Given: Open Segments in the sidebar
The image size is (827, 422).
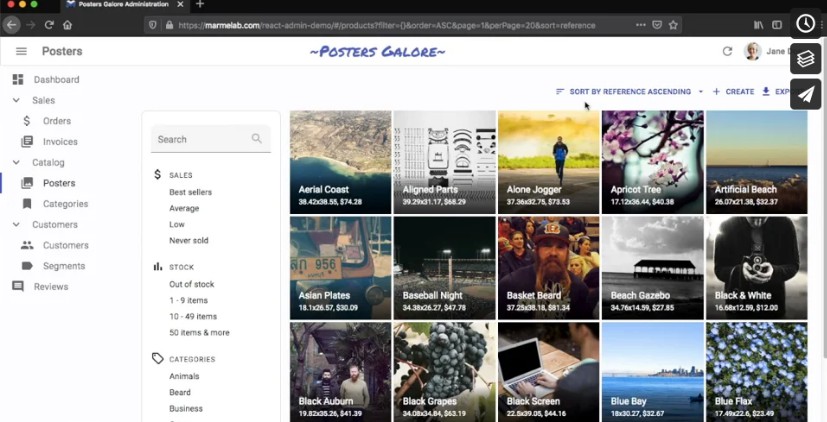Looking at the screenshot, I should pos(63,266).
